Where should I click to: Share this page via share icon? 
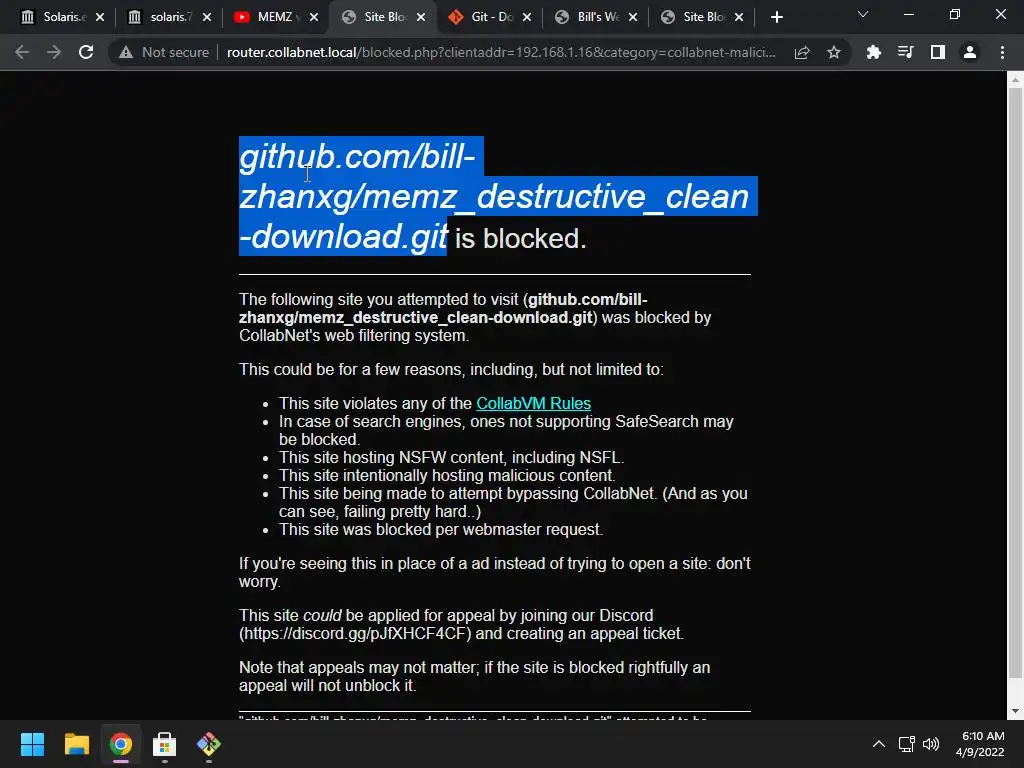click(802, 52)
